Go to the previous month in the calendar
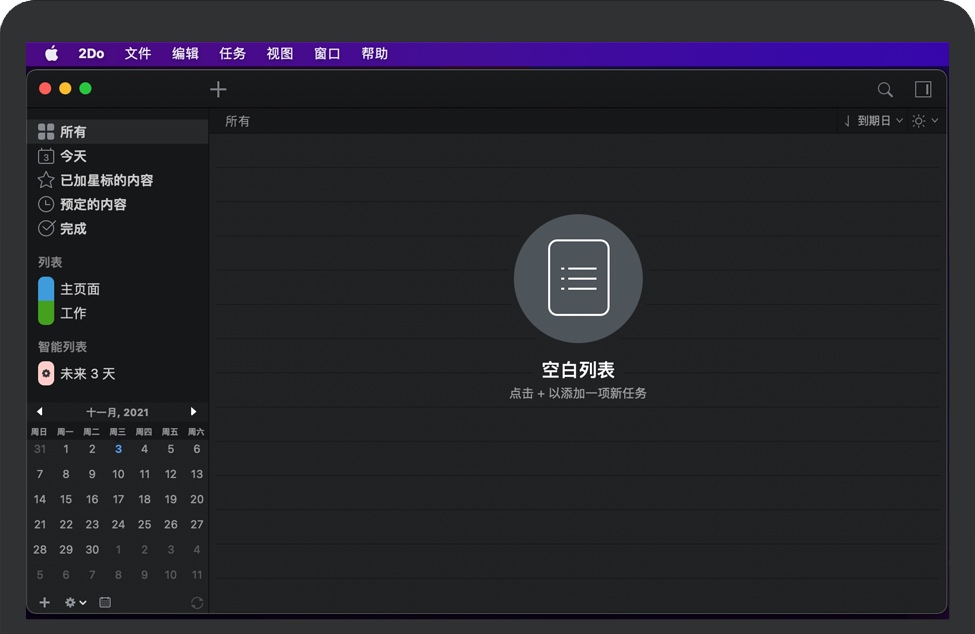Screen dimensions: 975x634 [x=40, y=412]
